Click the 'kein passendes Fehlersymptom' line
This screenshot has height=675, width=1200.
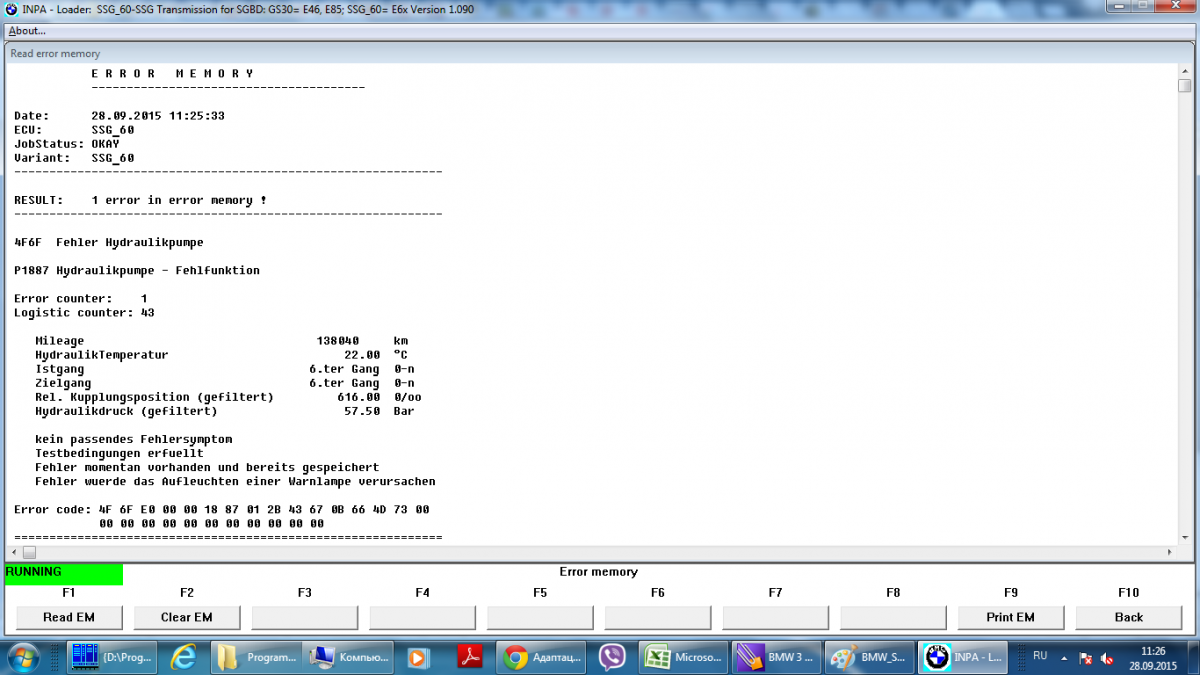133,439
